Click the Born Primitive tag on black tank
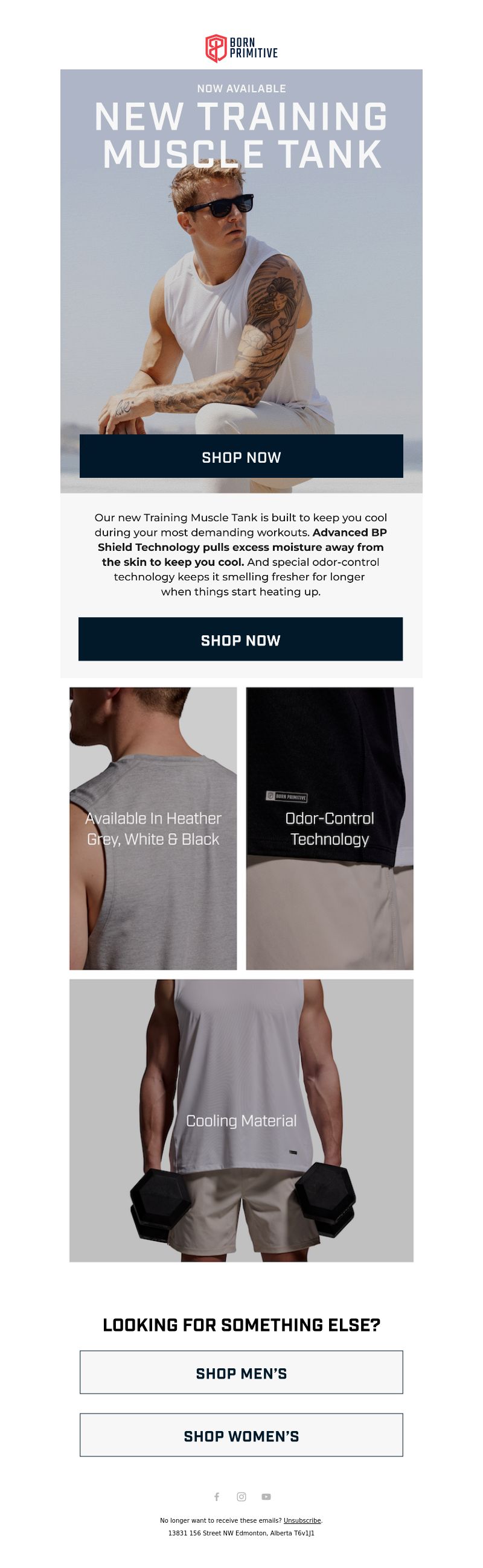 click(x=287, y=796)
